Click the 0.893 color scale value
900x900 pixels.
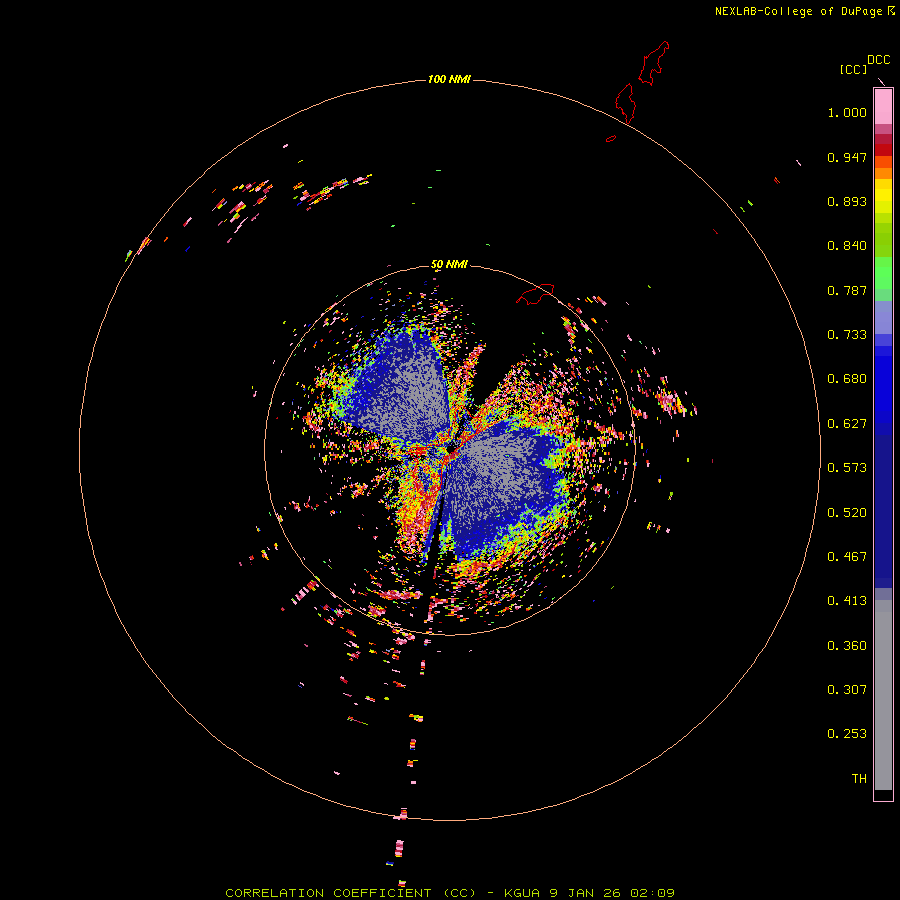[x=847, y=201]
